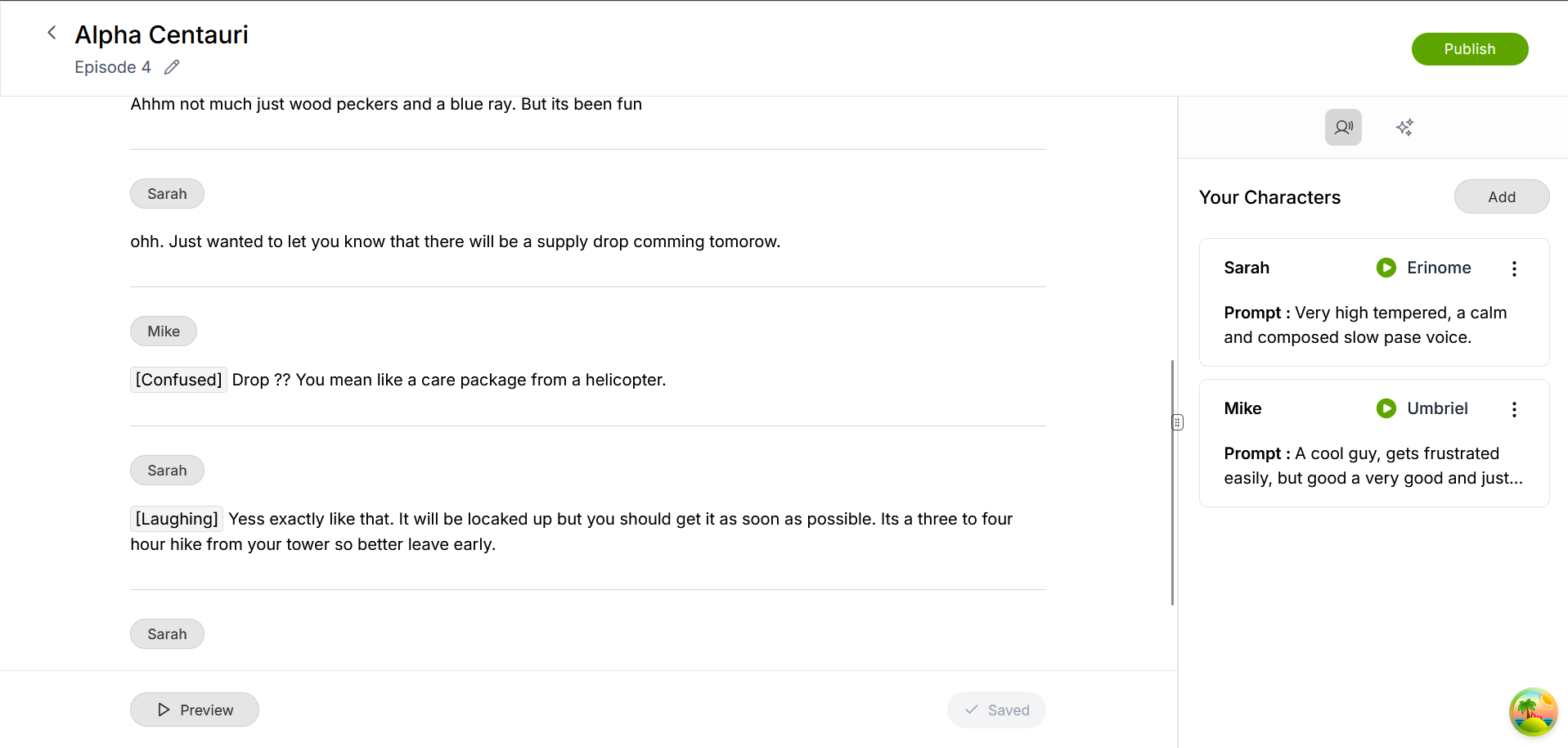Open the characters voice panel tab

click(1343, 127)
